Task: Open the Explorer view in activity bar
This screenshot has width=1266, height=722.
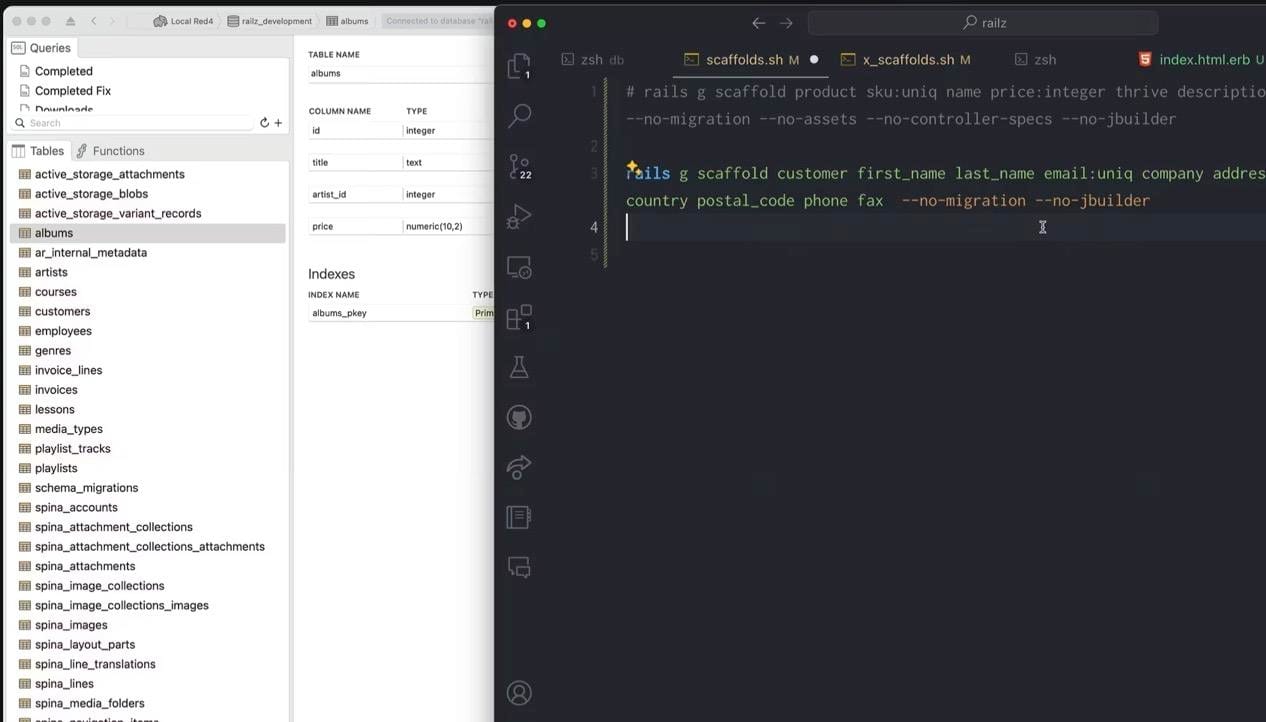Action: (x=519, y=66)
